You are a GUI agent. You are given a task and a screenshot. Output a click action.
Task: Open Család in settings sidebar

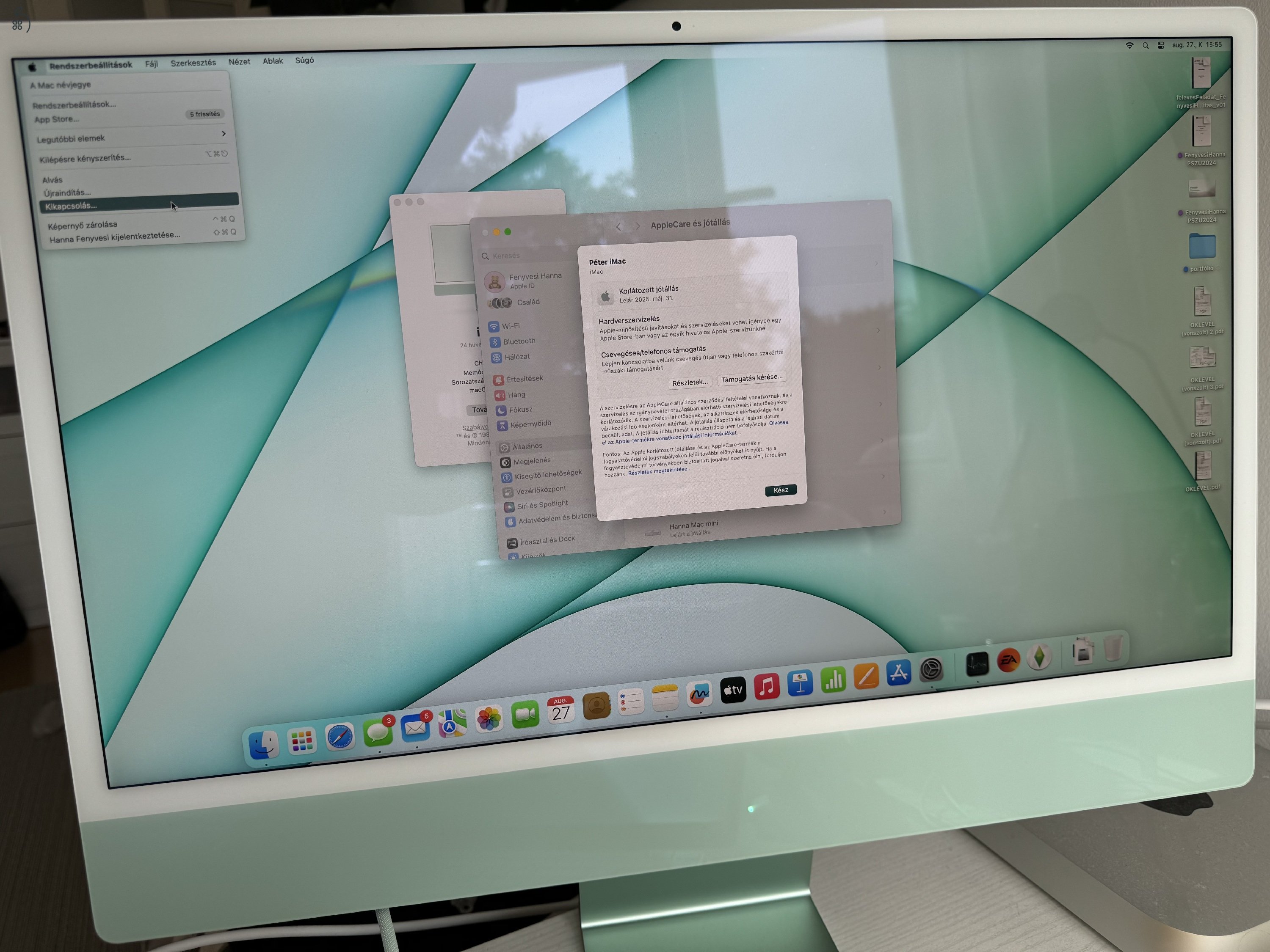[528, 303]
